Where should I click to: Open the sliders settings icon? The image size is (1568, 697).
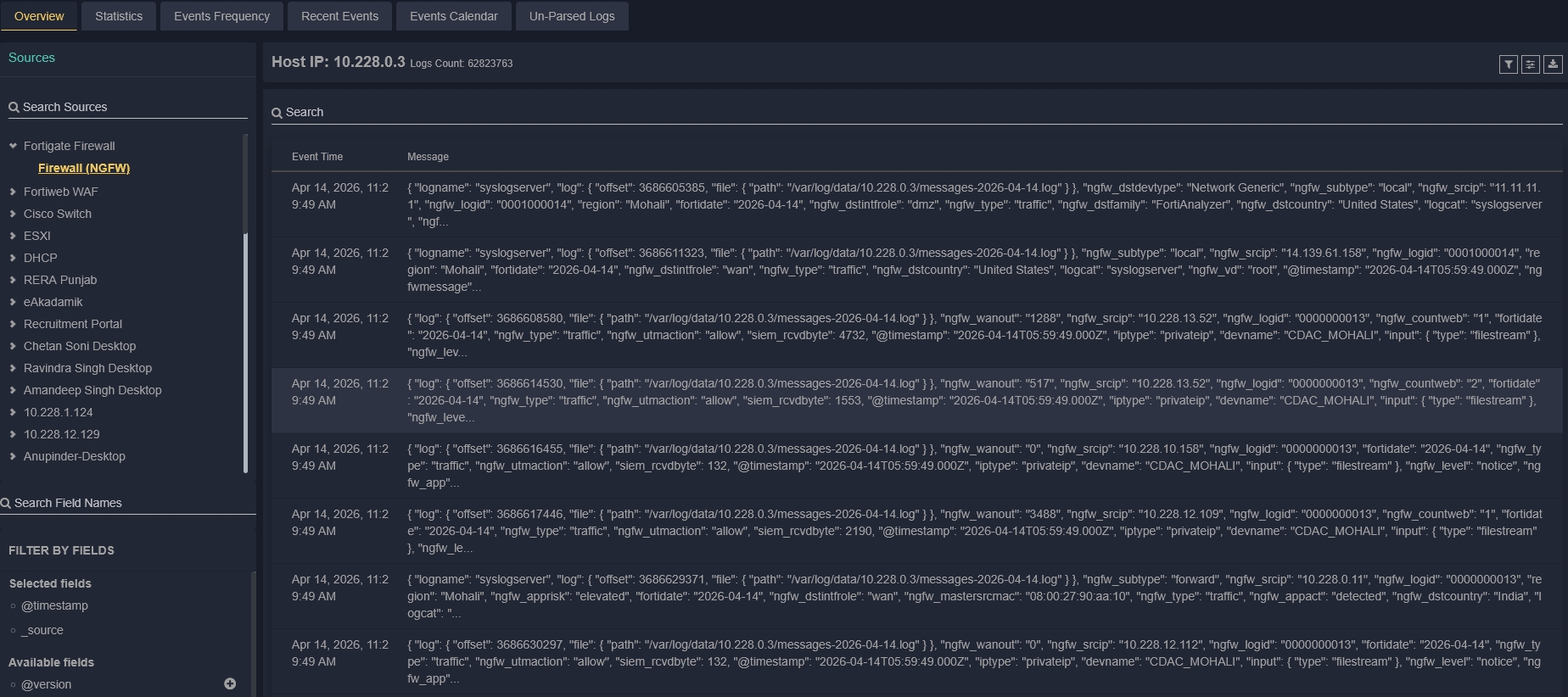pyautogui.click(x=1530, y=64)
